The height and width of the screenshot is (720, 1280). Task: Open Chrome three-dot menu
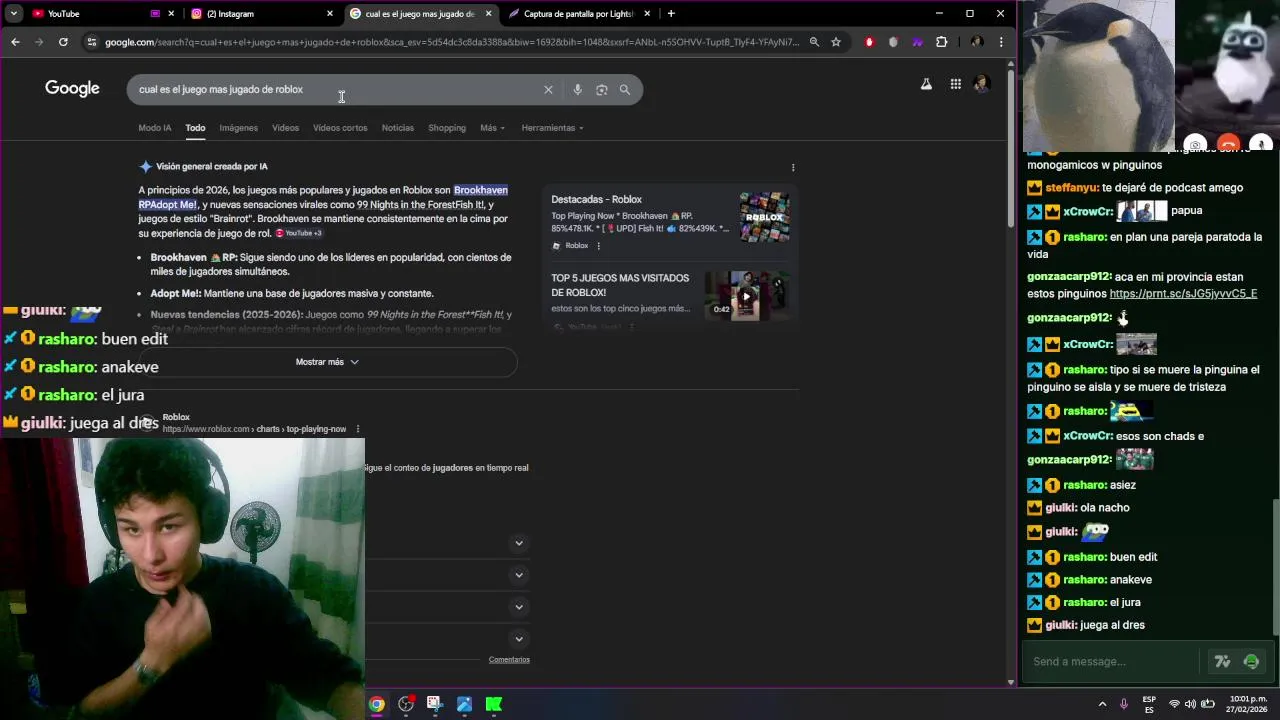coord(1001,42)
